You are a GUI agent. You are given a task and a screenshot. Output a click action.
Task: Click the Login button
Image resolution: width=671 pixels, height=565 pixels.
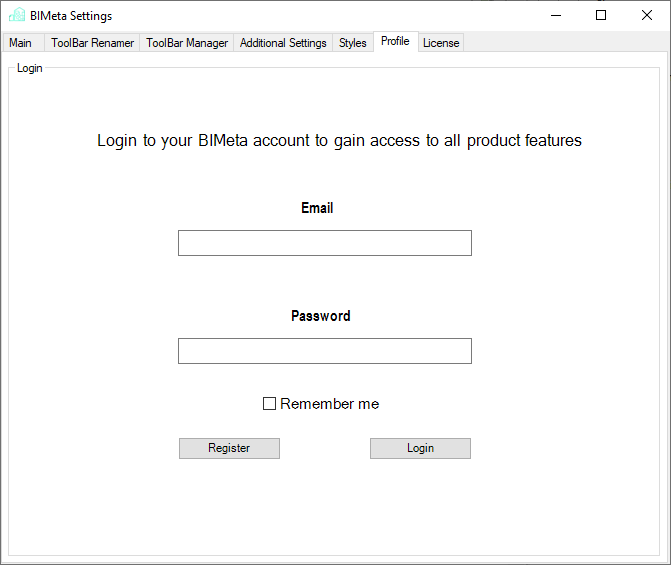click(x=420, y=448)
